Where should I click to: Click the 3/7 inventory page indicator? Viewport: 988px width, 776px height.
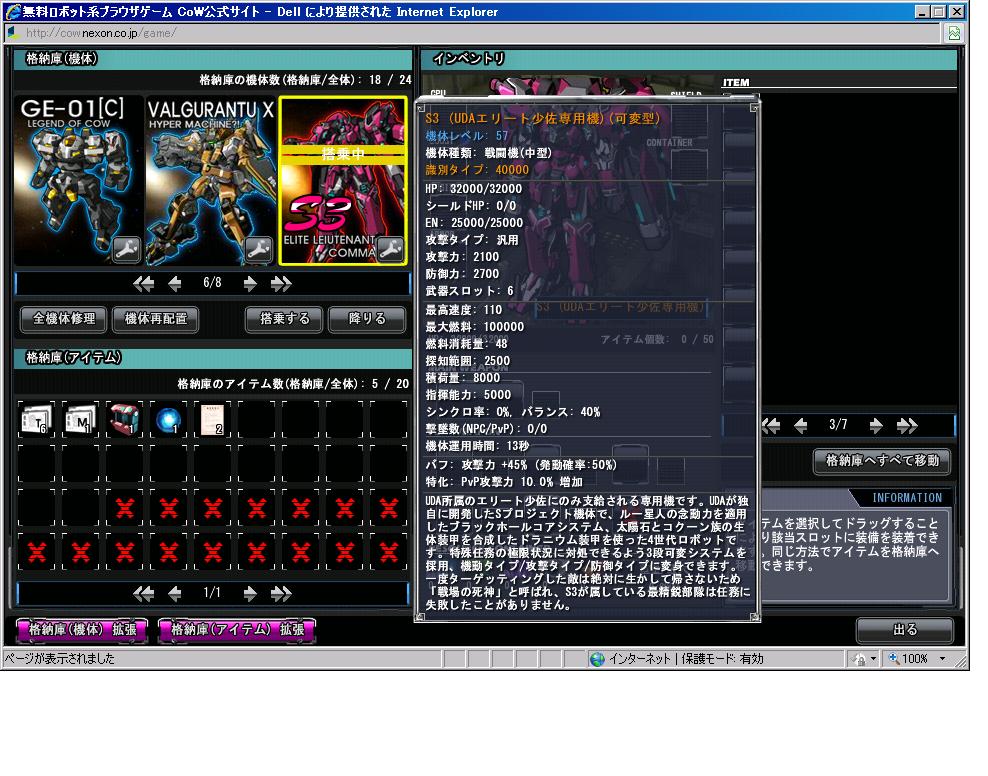[x=838, y=425]
